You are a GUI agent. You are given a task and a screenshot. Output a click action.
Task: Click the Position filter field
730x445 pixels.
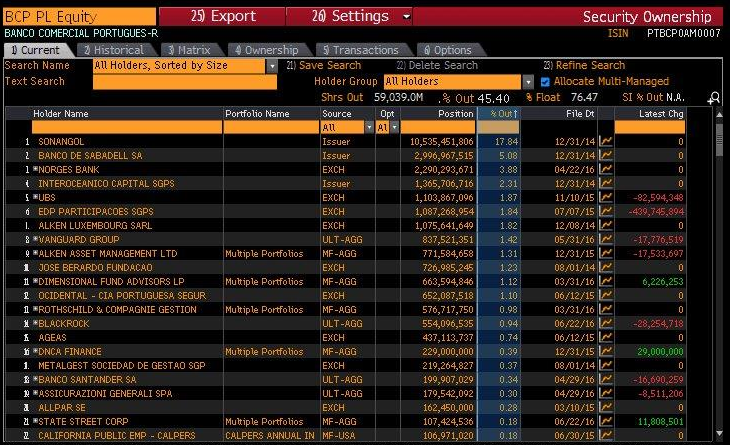[x=438, y=127]
